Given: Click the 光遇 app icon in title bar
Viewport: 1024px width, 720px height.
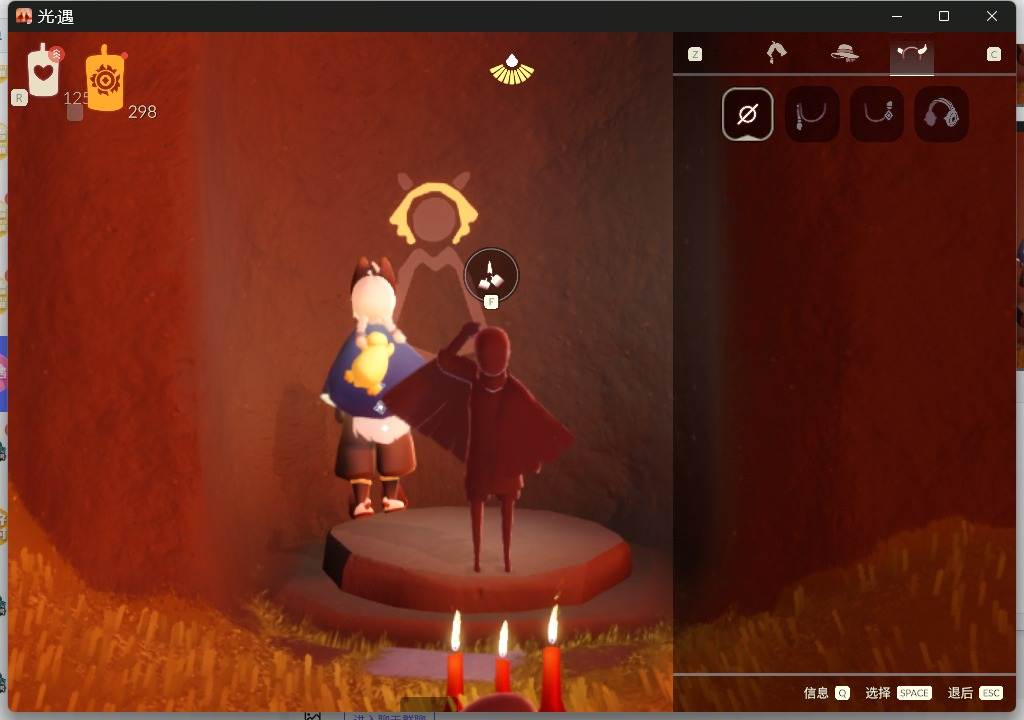Looking at the screenshot, I should click(24, 16).
